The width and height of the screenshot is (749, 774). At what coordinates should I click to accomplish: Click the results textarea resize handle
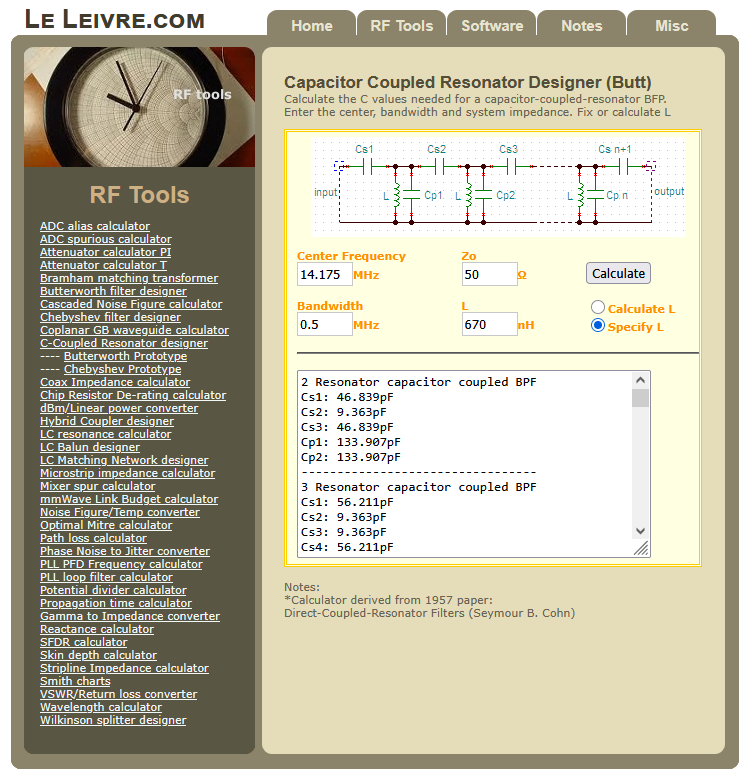coord(641,548)
